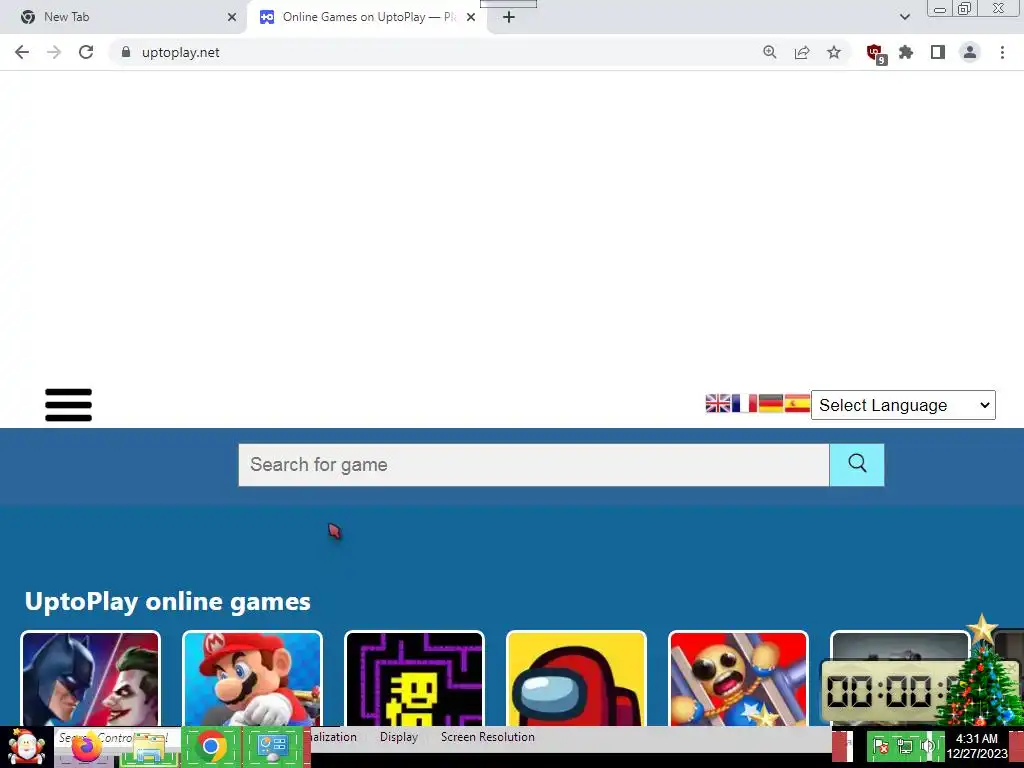This screenshot has height=768, width=1024.
Task: Open the yellow maze pixel game thumbnail
Action: (415, 679)
